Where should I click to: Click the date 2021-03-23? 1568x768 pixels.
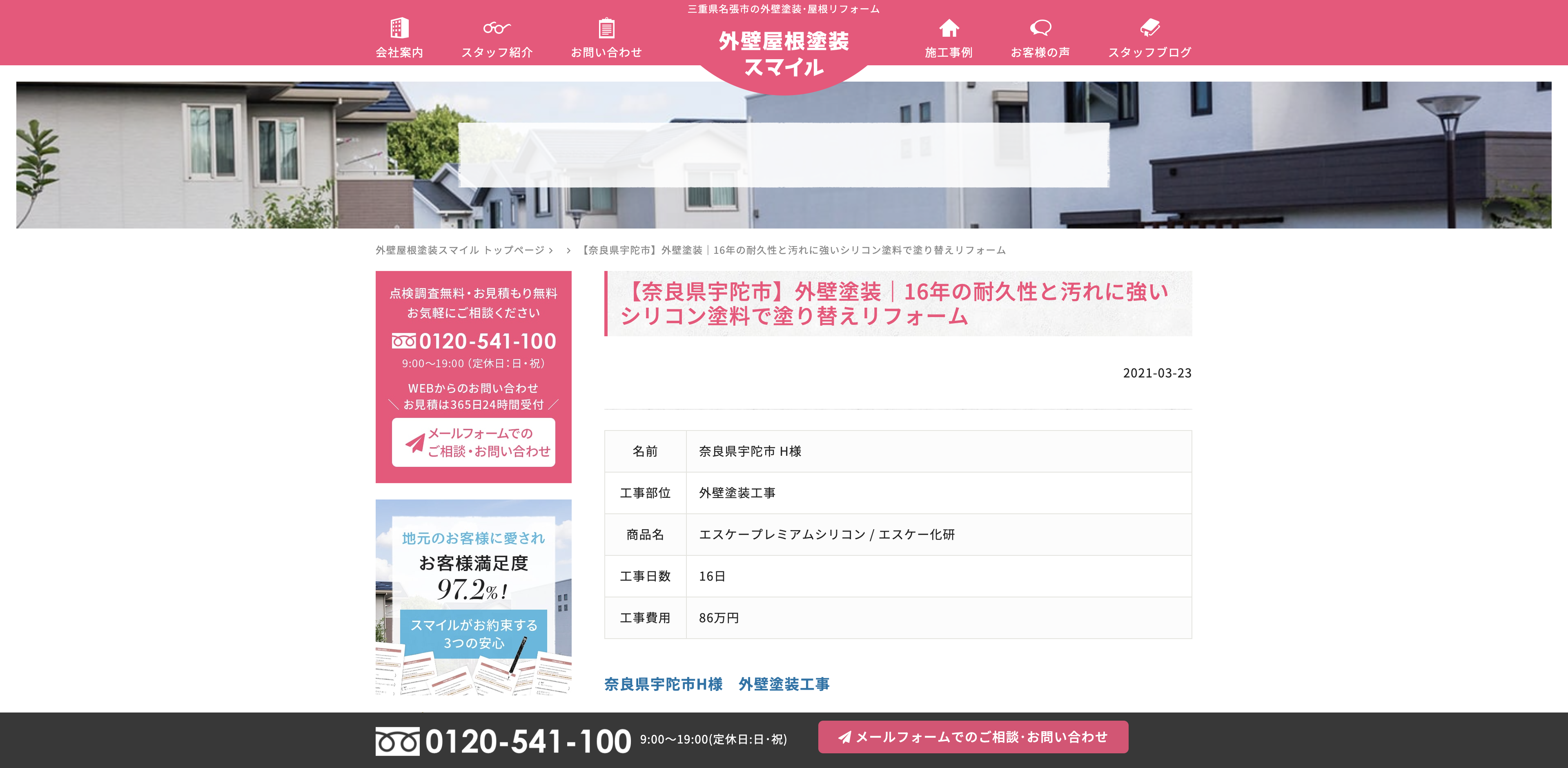pos(1157,373)
